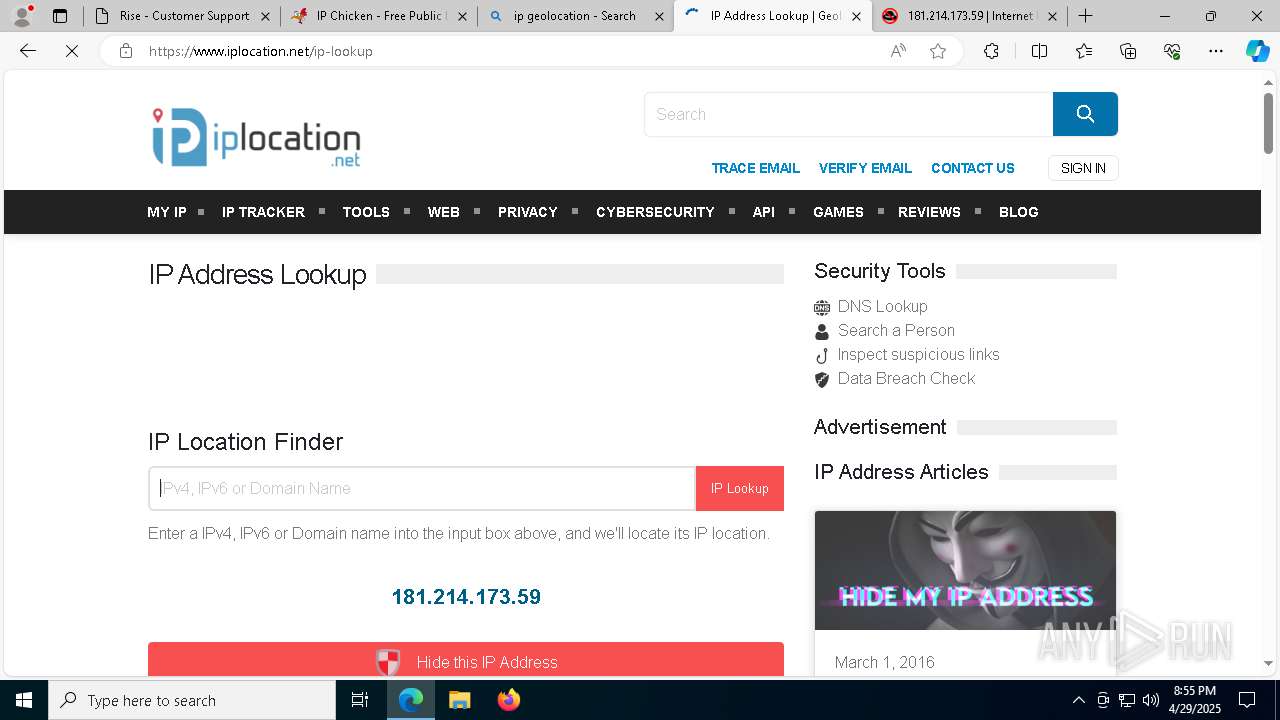Viewport: 1280px width, 720px height.
Task: Focus the site Search input field
Action: click(849, 114)
